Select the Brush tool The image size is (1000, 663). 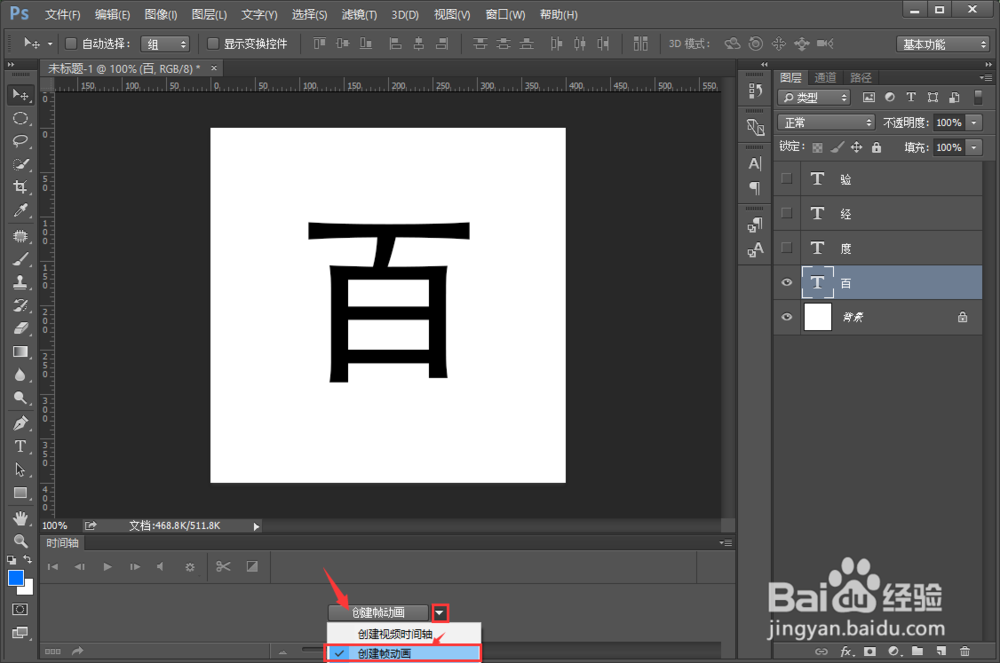tap(21, 258)
